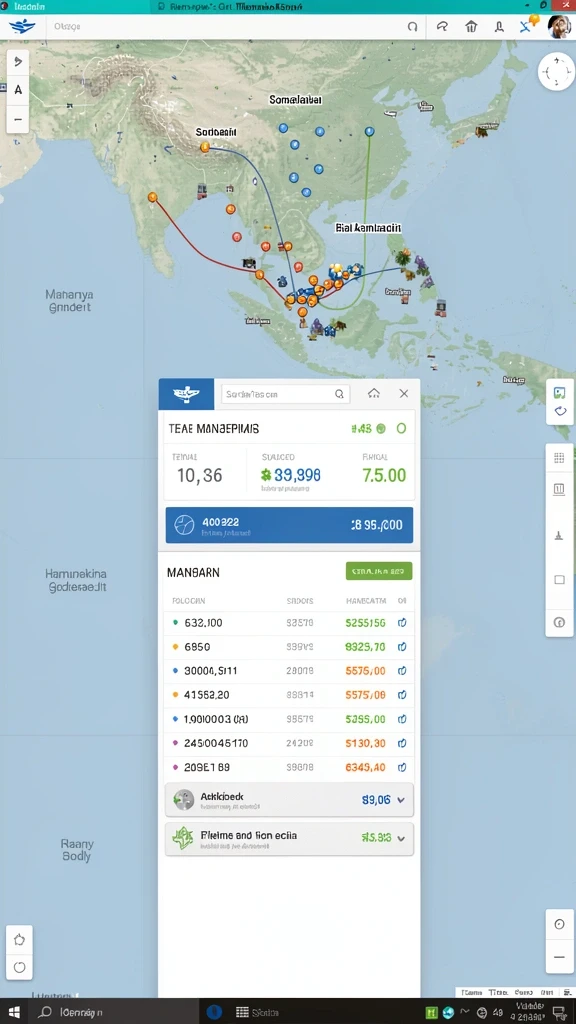Click the action icon in the 30004,S111 row
576x1024 pixels.
[x=402, y=671]
